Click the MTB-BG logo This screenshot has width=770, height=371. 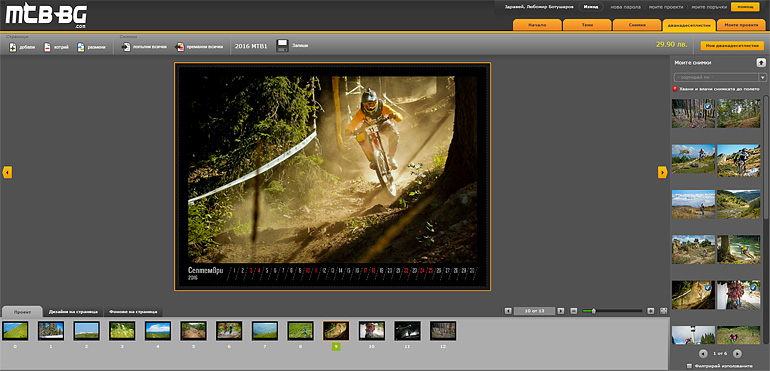[46, 16]
